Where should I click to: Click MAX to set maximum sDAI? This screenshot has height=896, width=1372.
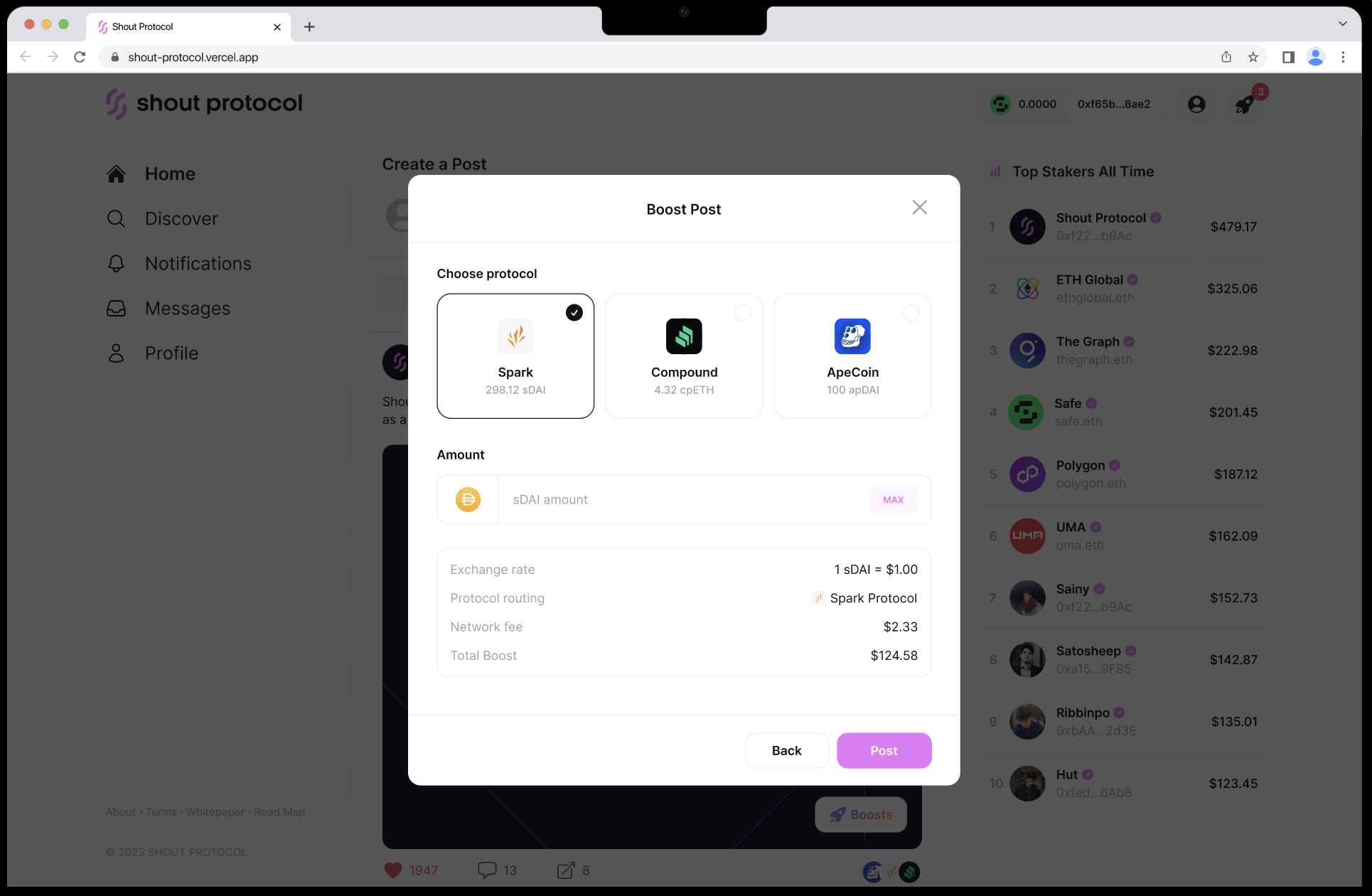pyautogui.click(x=893, y=499)
